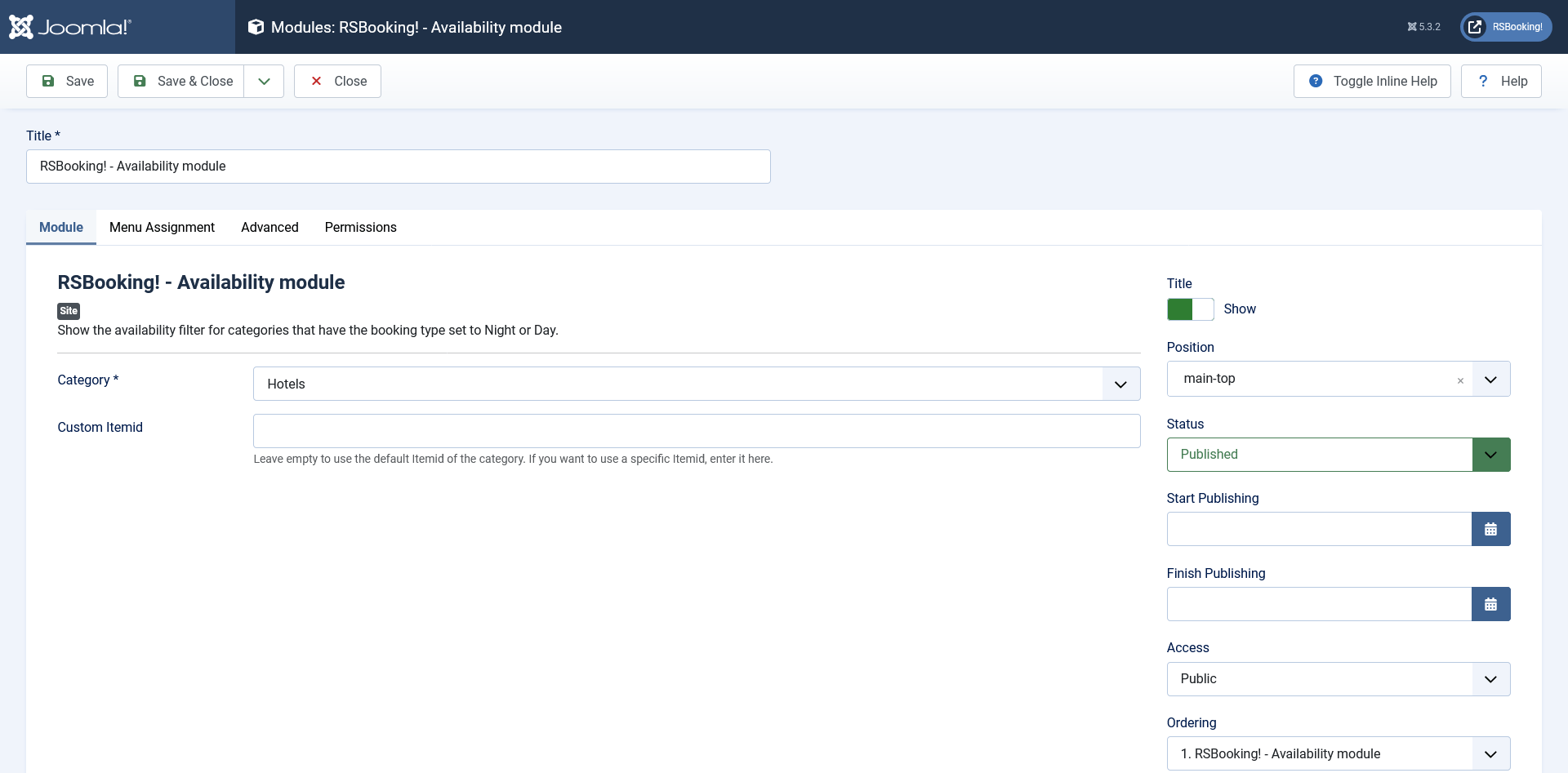Open the Start Publishing calendar icon

coord(1491,529)
